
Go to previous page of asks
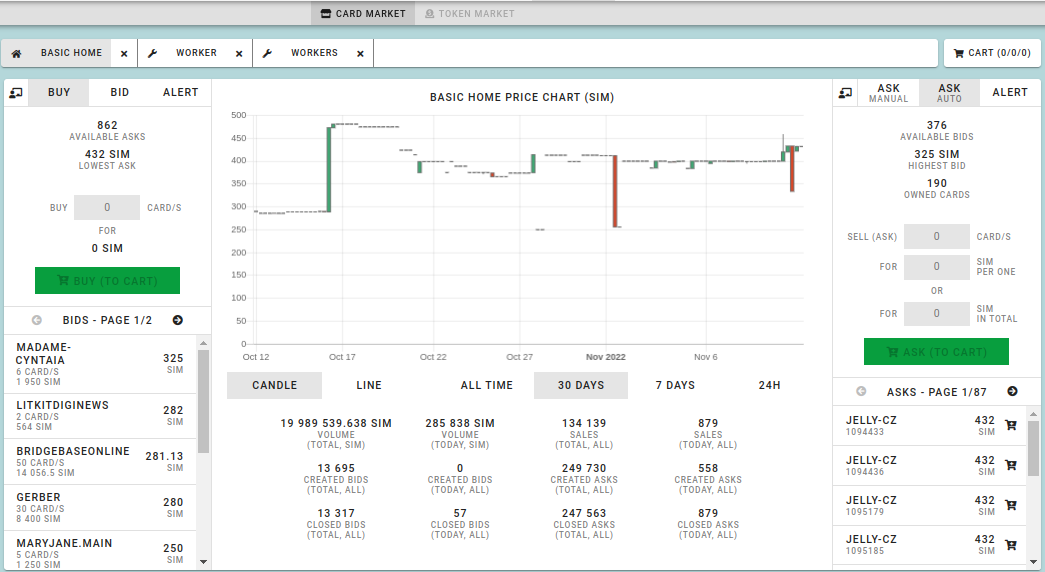point(861,392)
